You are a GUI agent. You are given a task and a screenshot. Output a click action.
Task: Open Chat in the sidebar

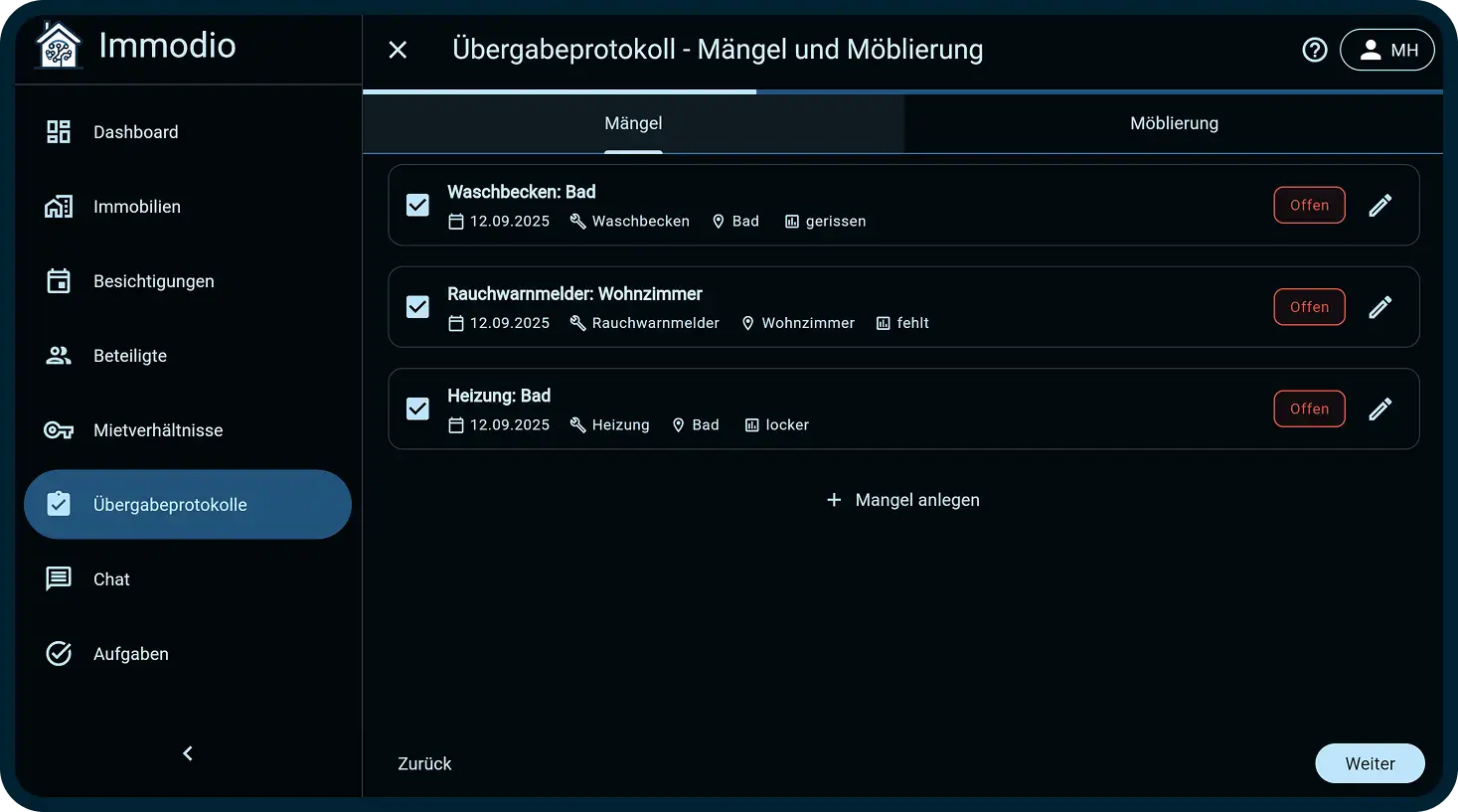coord(188,579)
